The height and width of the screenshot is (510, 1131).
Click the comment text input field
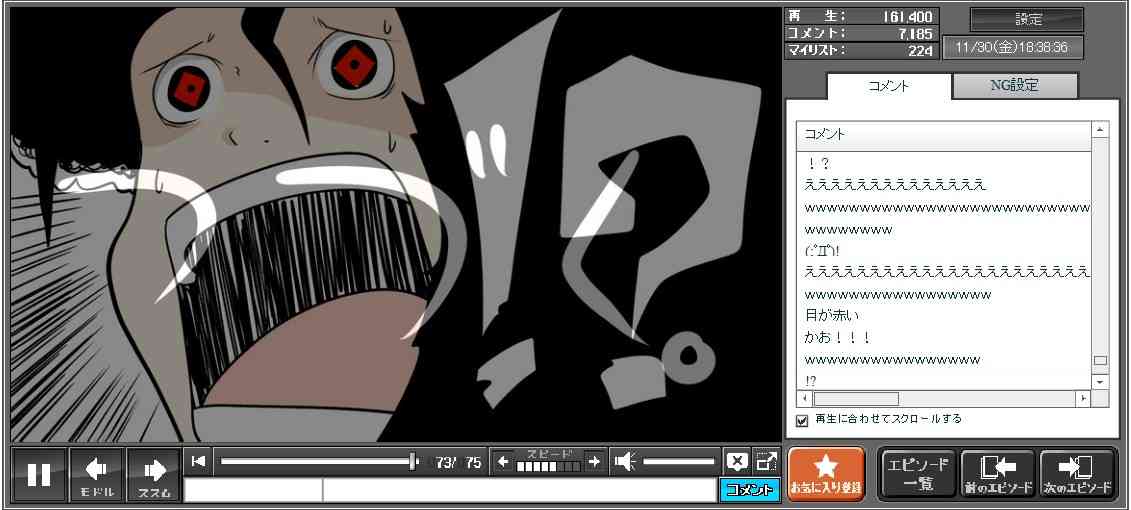click(x=518, y=490)
